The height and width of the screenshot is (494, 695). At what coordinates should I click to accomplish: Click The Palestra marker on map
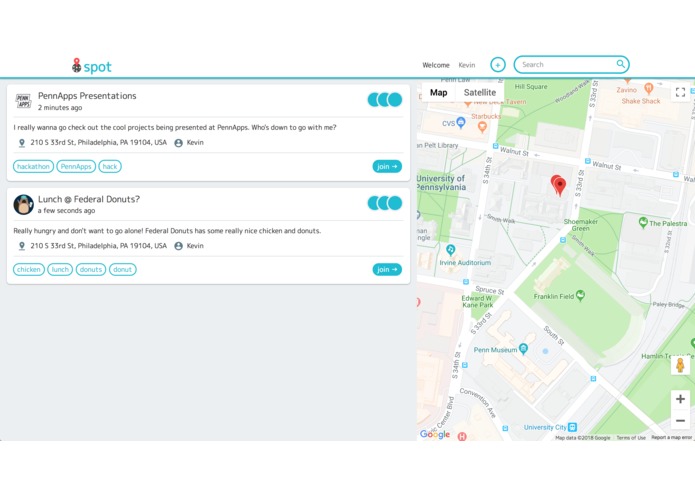tap(643, 222)
